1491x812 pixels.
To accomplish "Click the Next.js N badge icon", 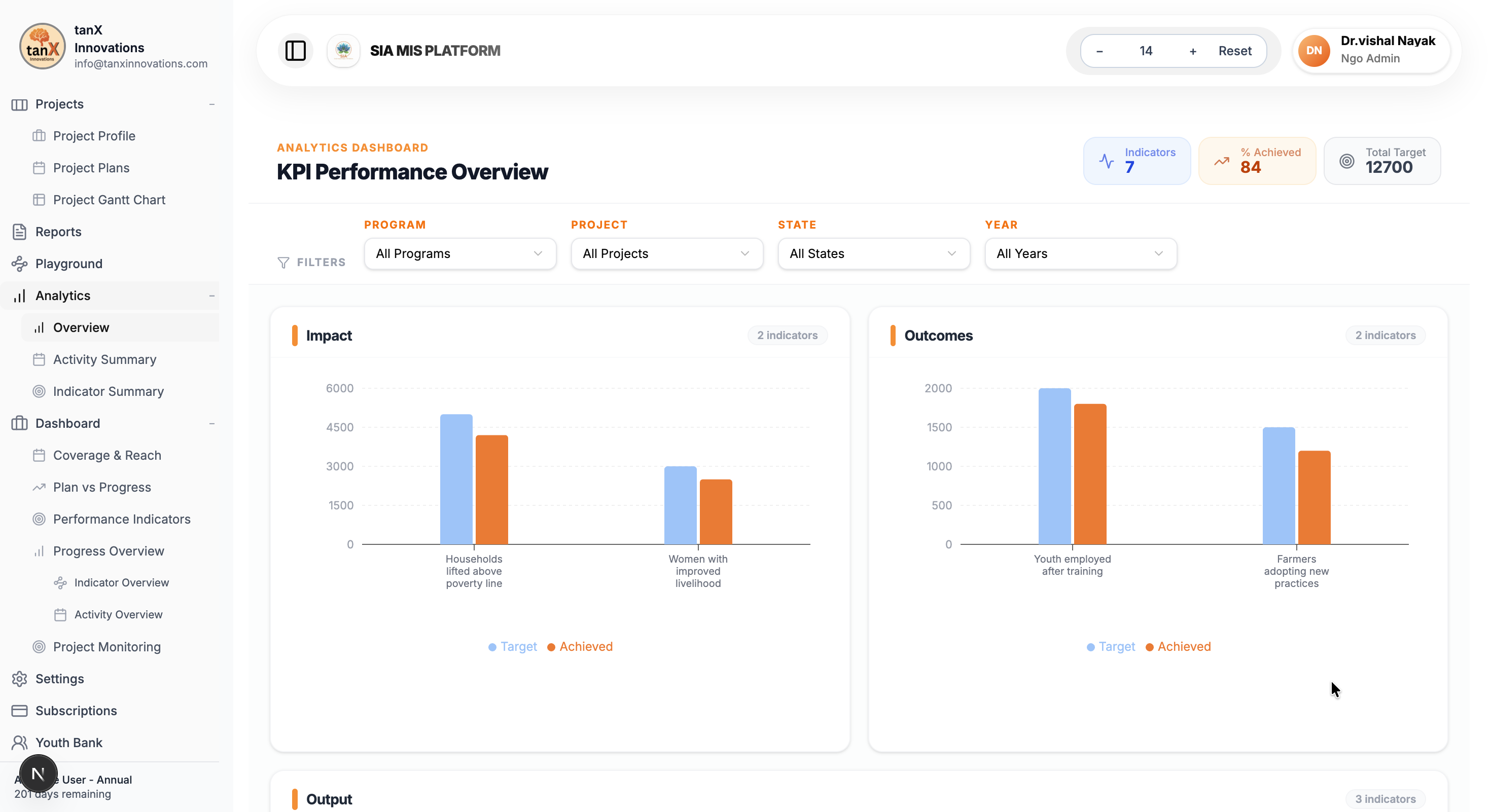I will (x=38, y=774).
